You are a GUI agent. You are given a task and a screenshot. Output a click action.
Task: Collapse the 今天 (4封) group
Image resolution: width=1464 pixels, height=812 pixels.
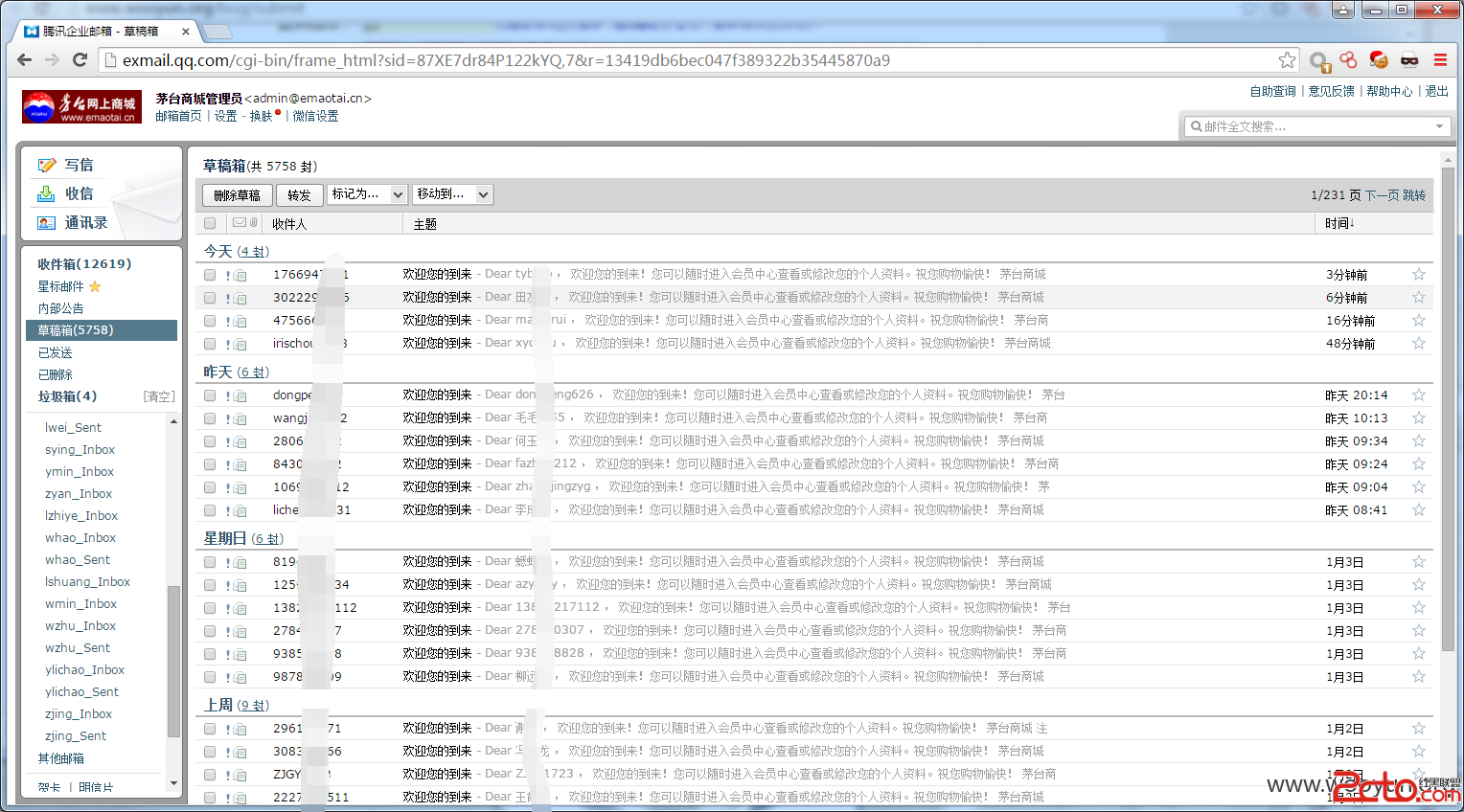tap(236, 251)
